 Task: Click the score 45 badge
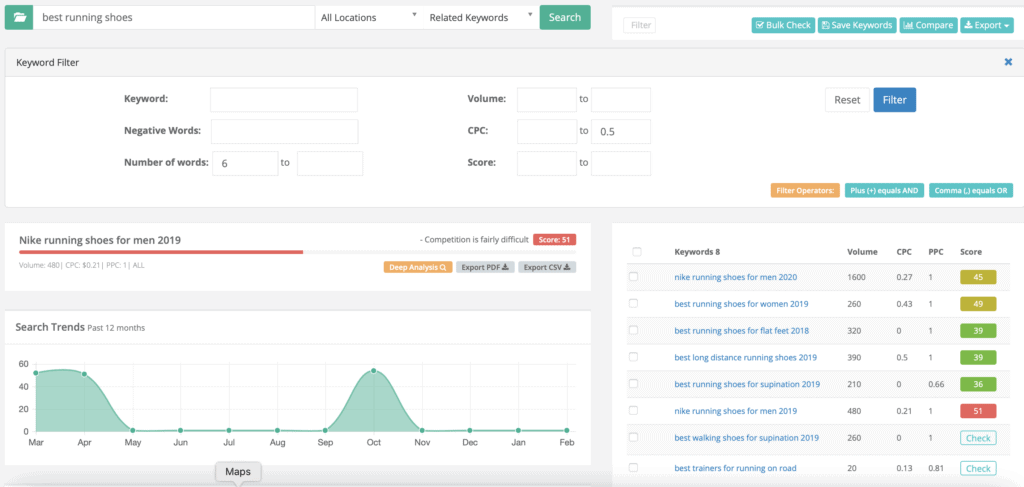[978, 277]
